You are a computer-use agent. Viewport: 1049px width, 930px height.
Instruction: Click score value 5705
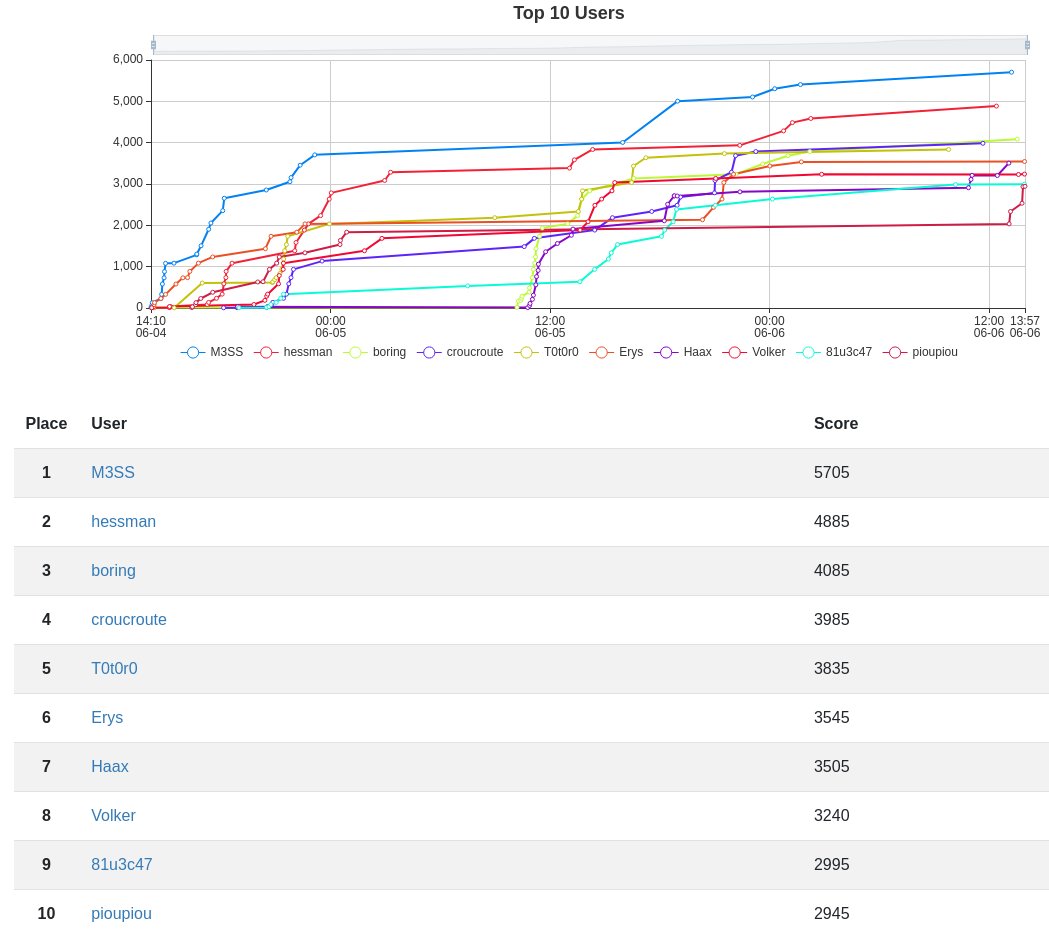pyautogui.click(x=832, y=472)
